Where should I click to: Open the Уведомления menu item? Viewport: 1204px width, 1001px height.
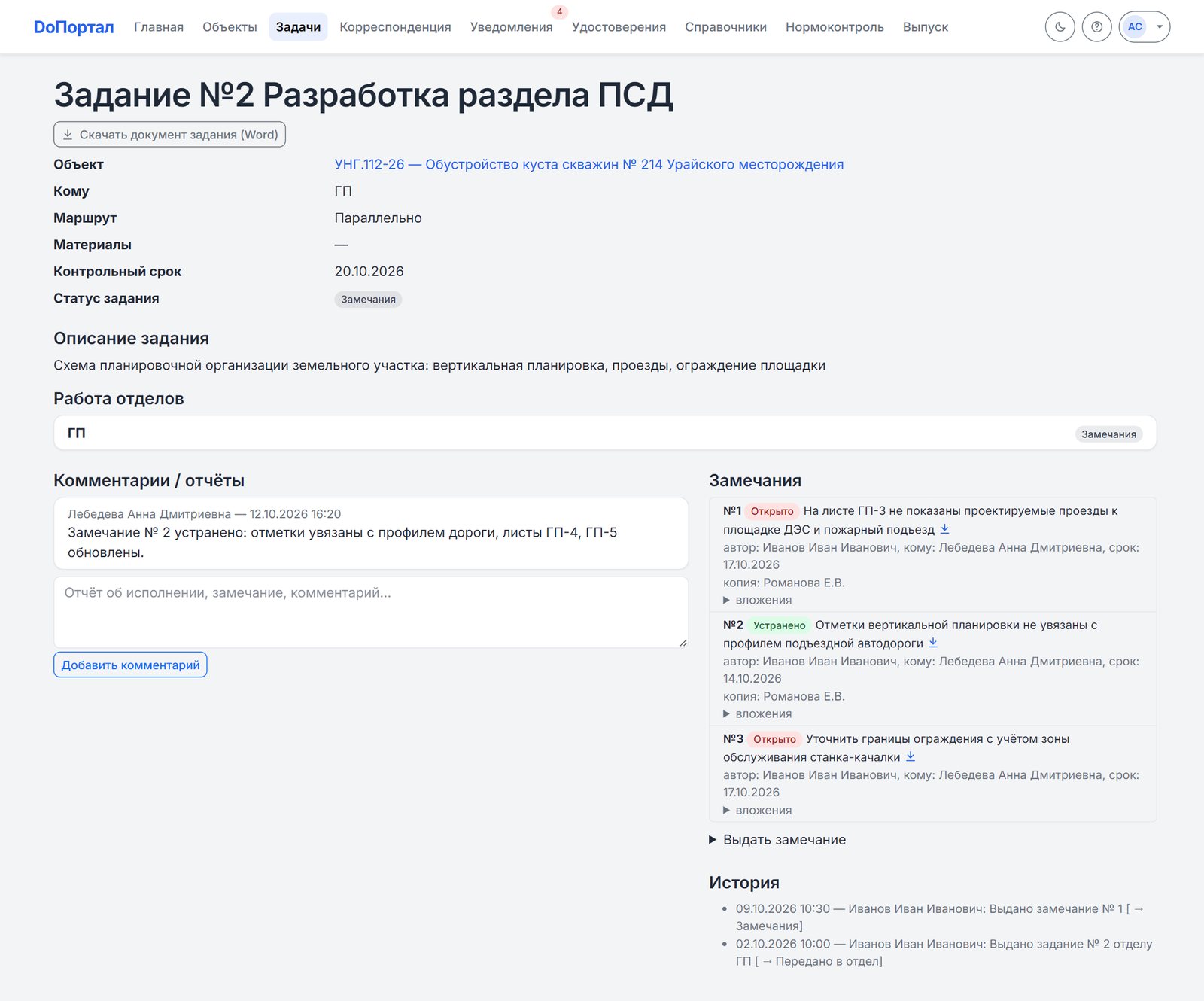point(512,27)
